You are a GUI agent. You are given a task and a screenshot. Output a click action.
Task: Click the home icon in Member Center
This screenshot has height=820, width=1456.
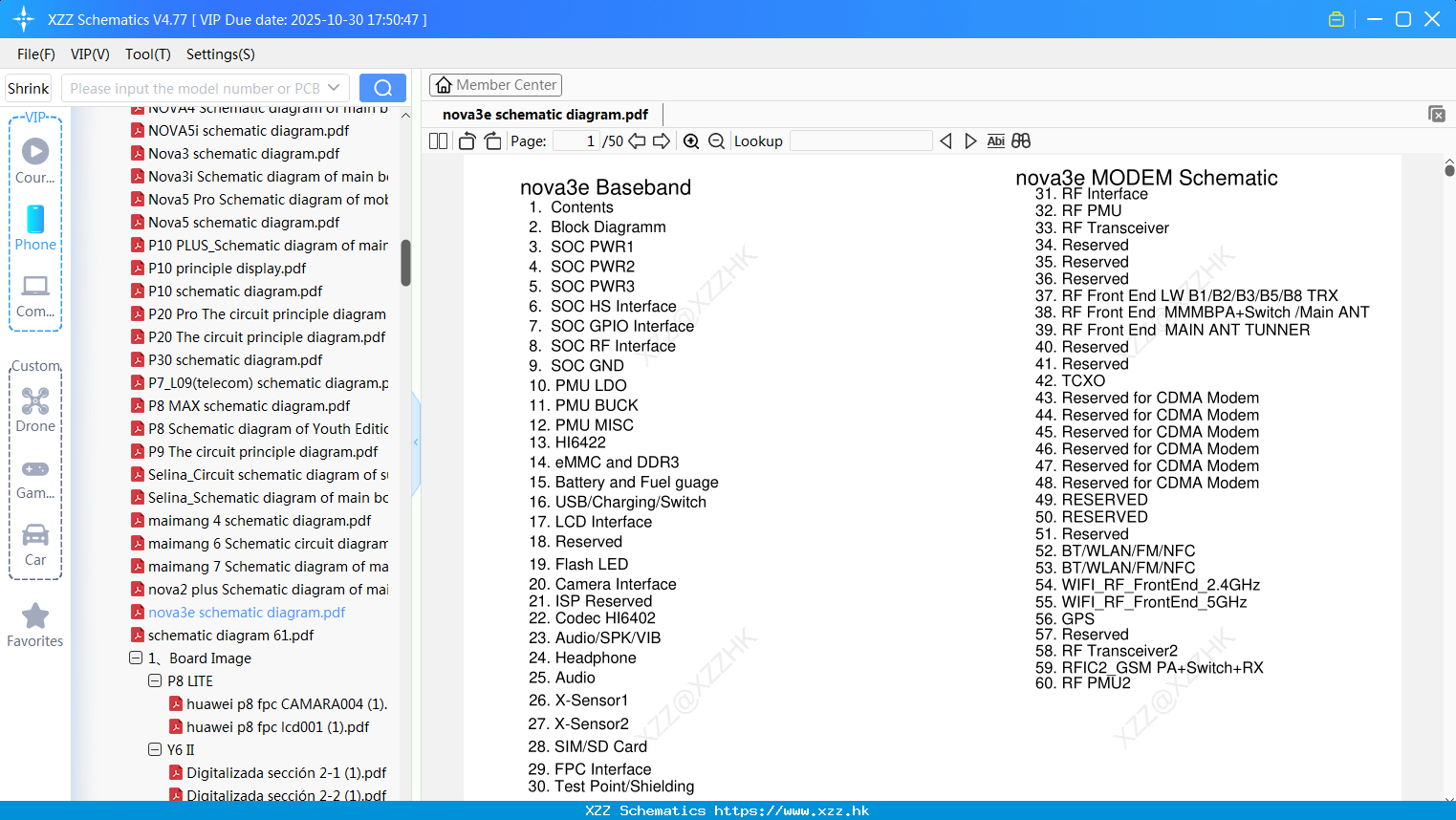[x=444, y=85]
